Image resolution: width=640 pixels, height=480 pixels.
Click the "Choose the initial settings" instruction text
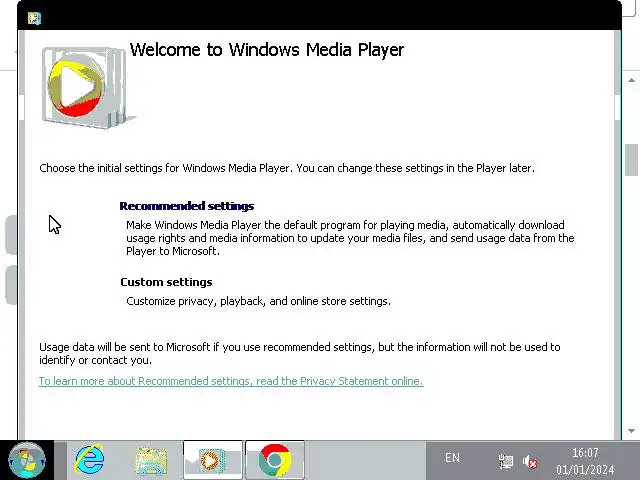[287, 168]
